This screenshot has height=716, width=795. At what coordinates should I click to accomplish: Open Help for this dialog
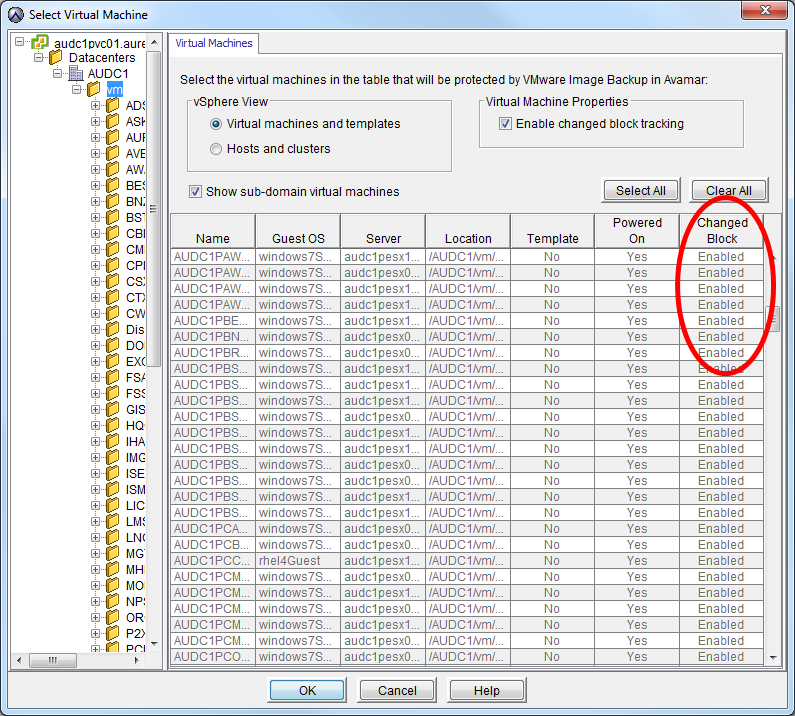tap(487, 690)
